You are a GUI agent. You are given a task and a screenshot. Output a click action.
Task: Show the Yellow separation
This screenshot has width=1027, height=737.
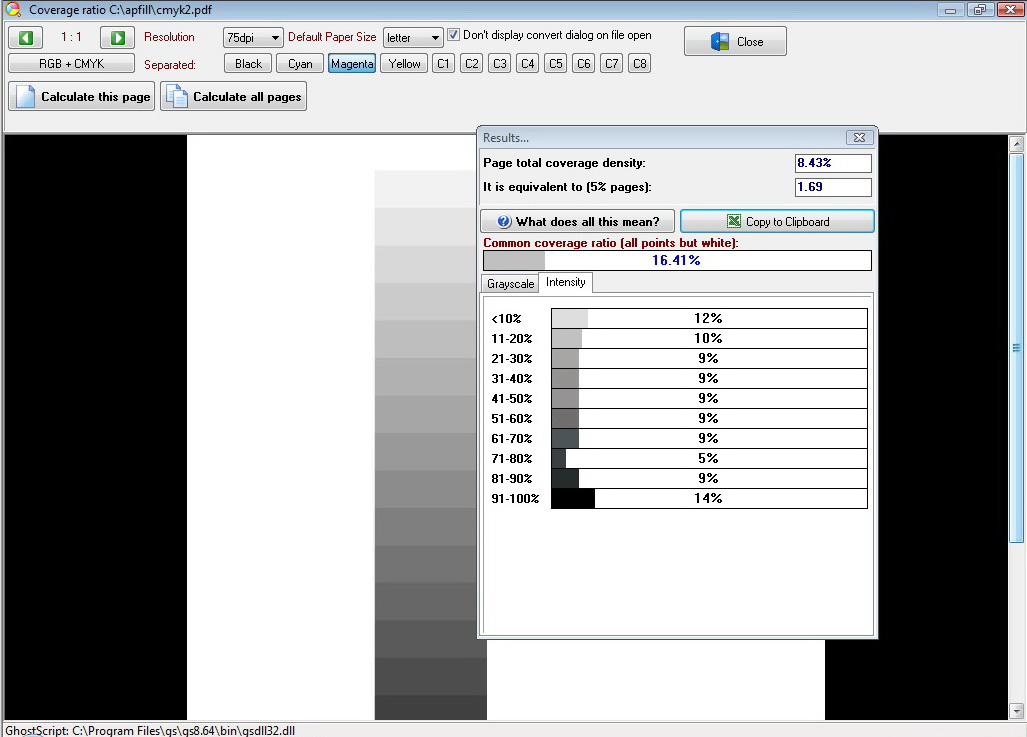404,64
